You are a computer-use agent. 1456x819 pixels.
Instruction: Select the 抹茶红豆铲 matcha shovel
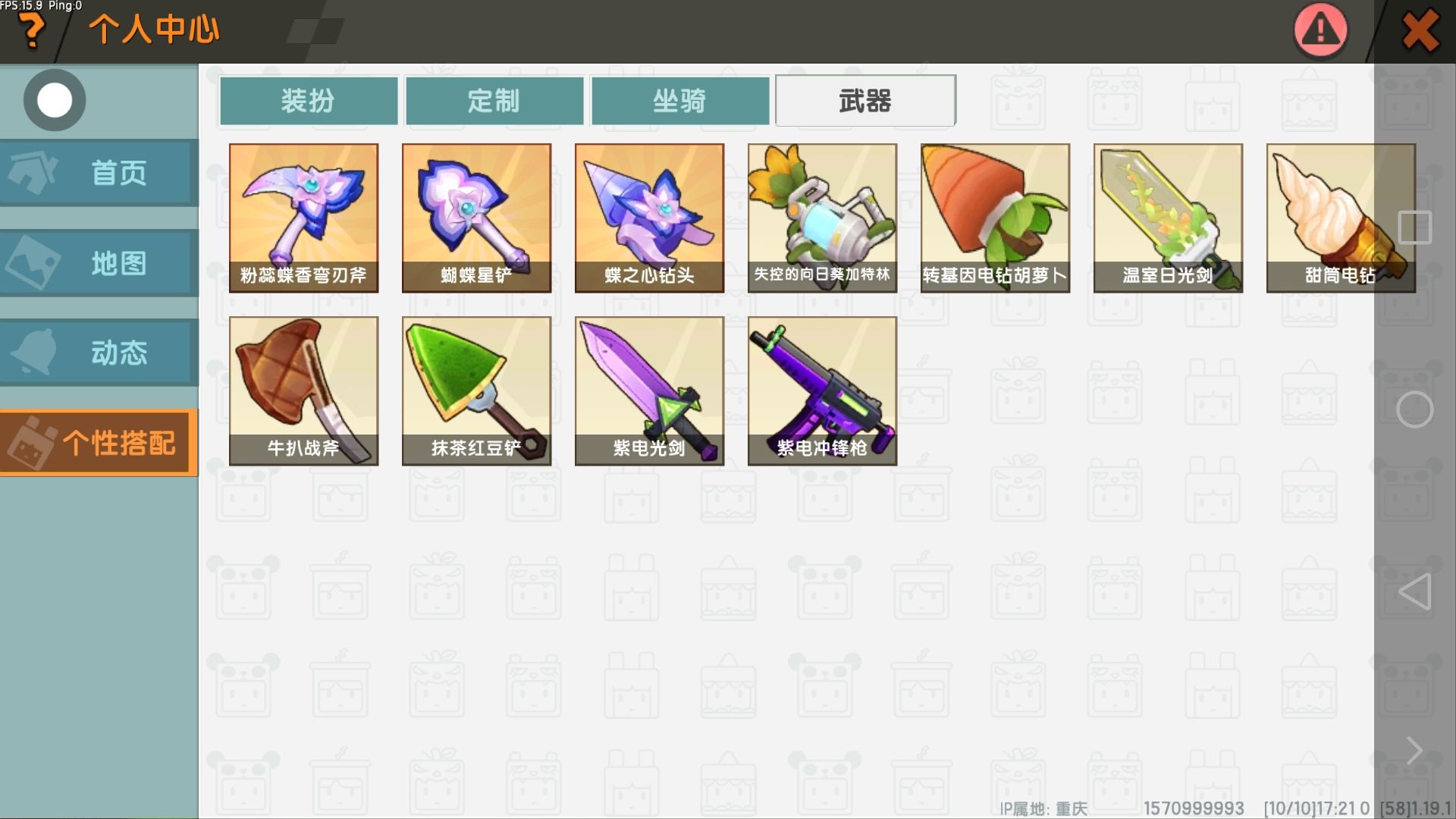(x=476, y=391)
